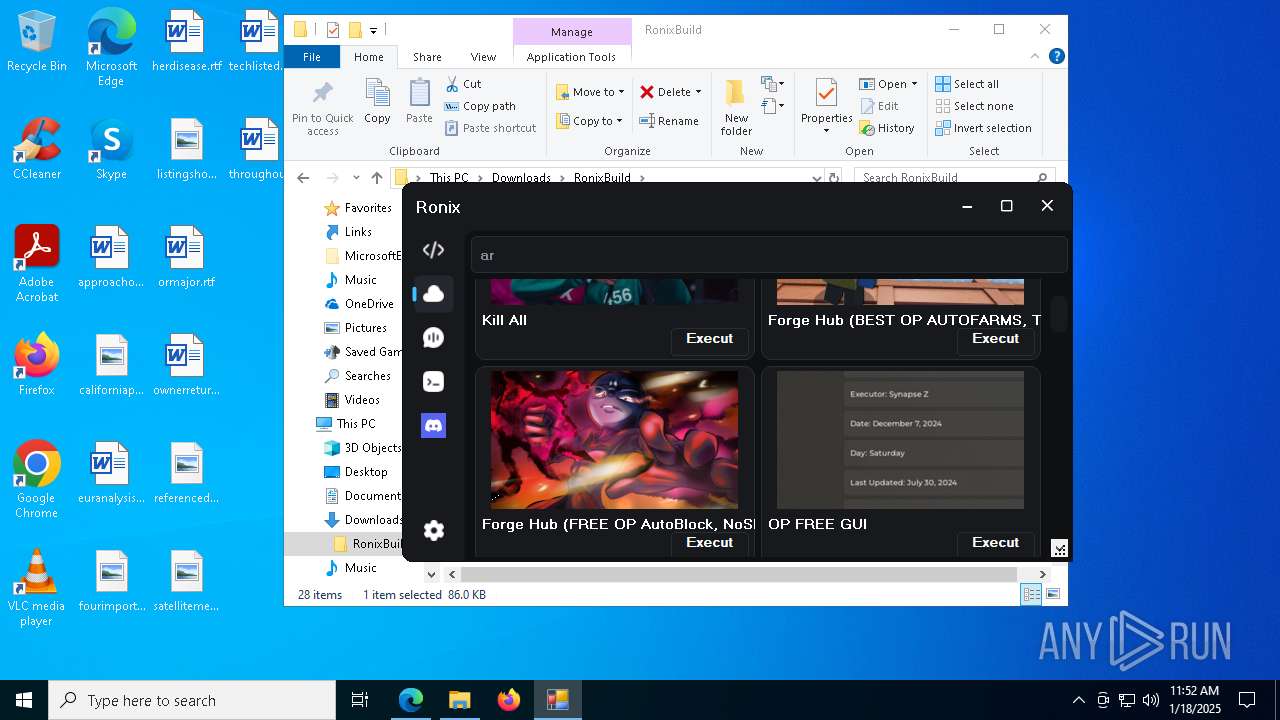Create a New folder from ribbon
The image size is (1280, 720).
736,108
